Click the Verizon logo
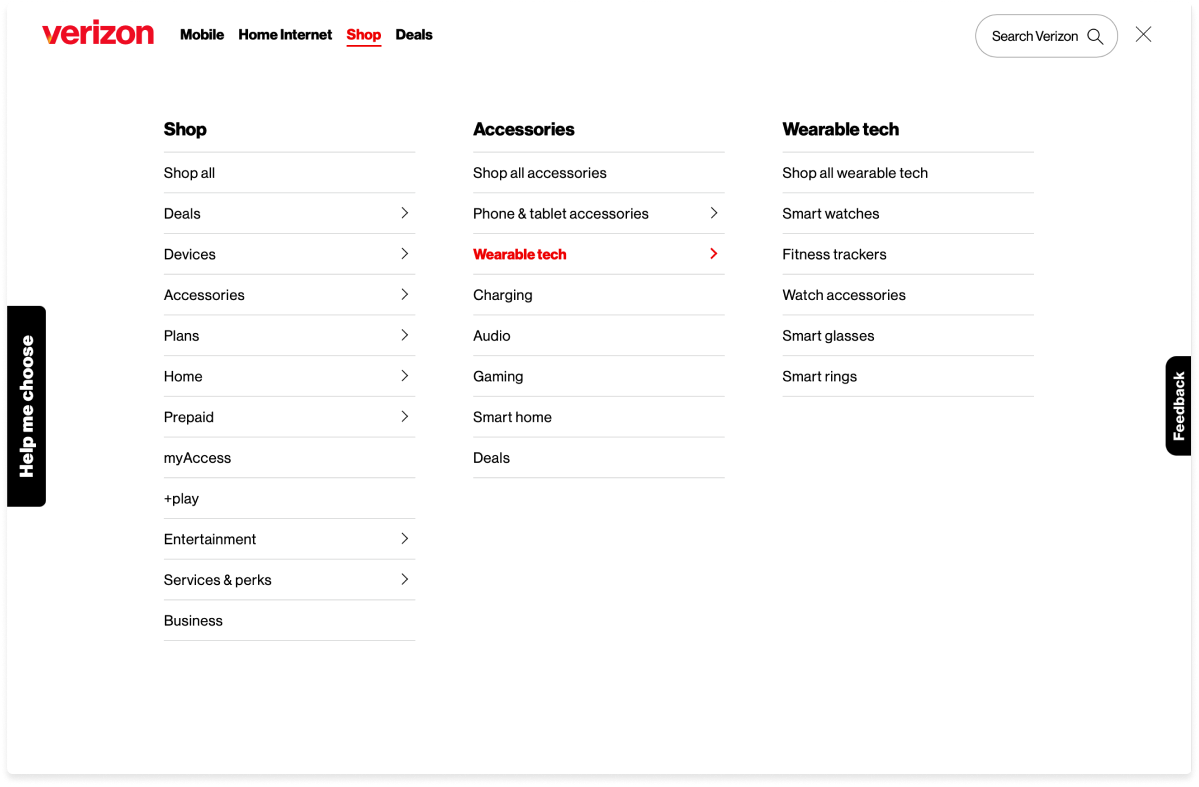Viewport: 1199px width, 787px height. coord(98,34)
